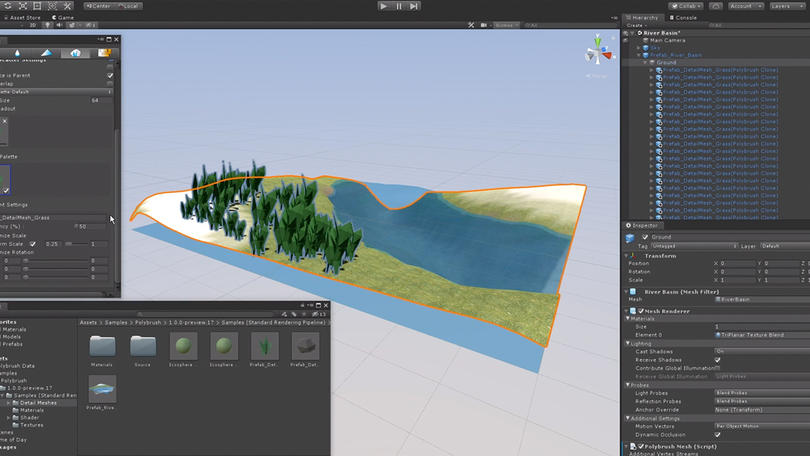810x456 pixels.
Task: Open the Light Probes dropdown
Action: tap(762, 393)
